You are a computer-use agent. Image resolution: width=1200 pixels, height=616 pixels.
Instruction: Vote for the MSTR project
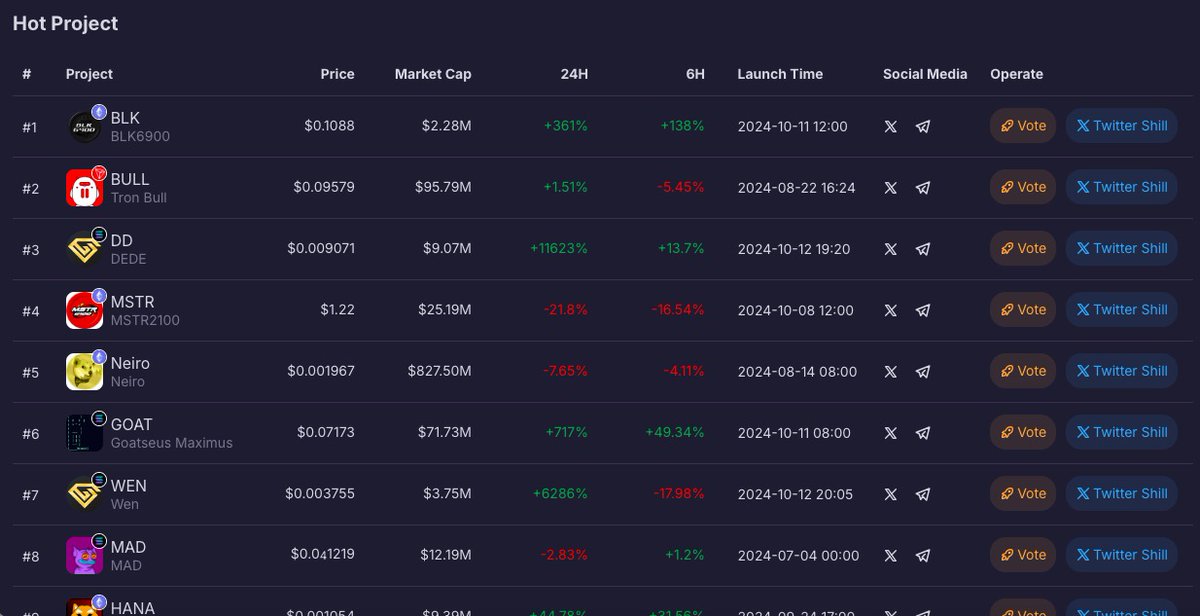[1023, 310]
